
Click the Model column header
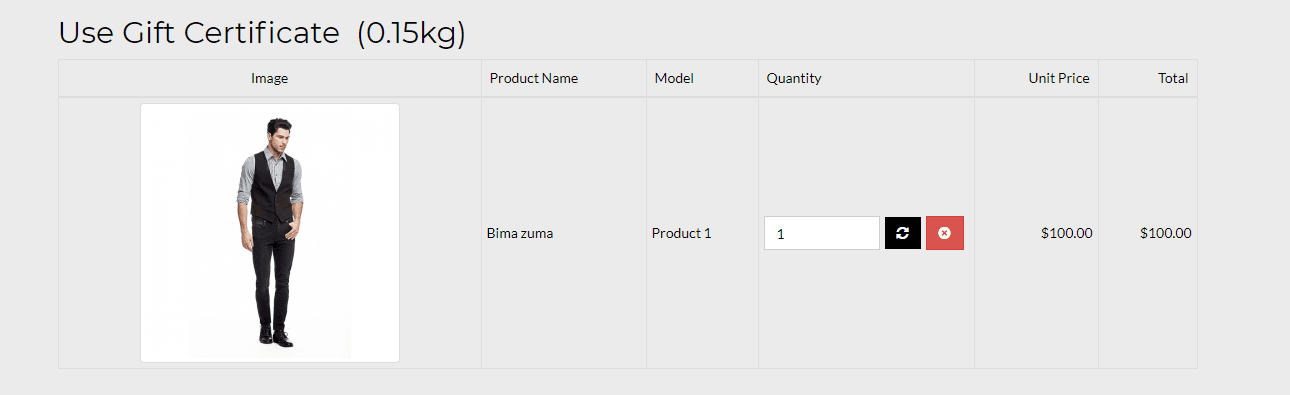[x=674, y=78]
